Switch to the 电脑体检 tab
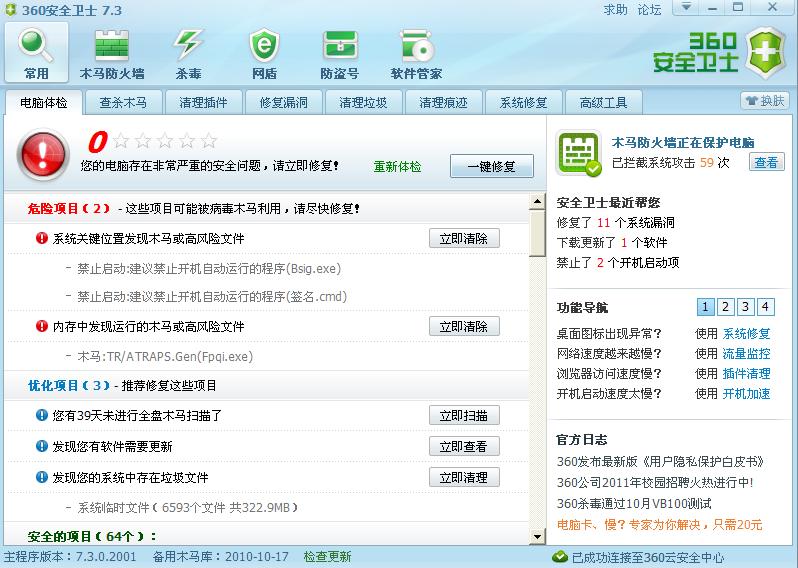798x568 pixels. click(x=44, y=103)
